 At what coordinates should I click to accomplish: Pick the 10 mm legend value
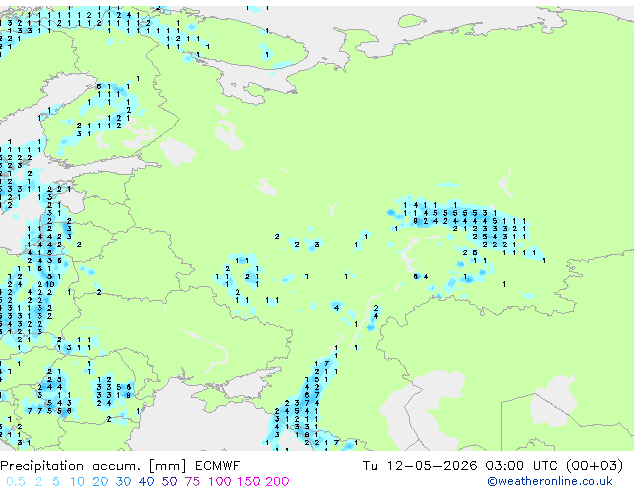[x=77, y=482]
